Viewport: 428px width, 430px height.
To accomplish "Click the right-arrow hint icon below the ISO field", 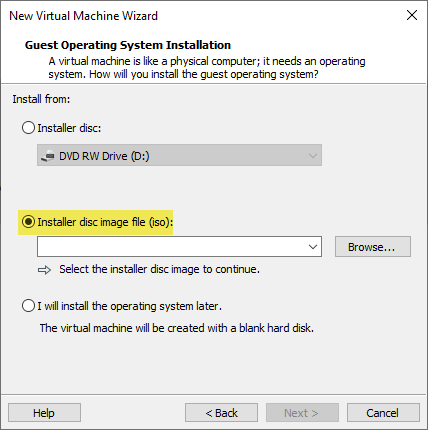I will 44,270.
